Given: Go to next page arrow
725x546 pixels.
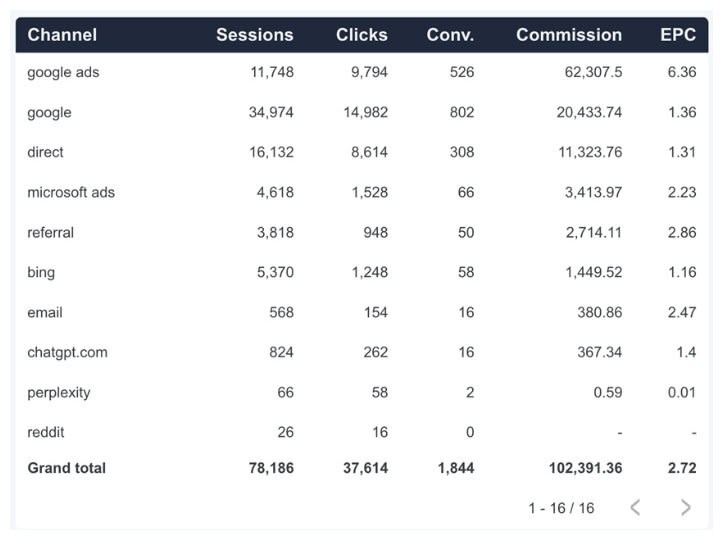Looking at the screenshot, I should [685, 508].
